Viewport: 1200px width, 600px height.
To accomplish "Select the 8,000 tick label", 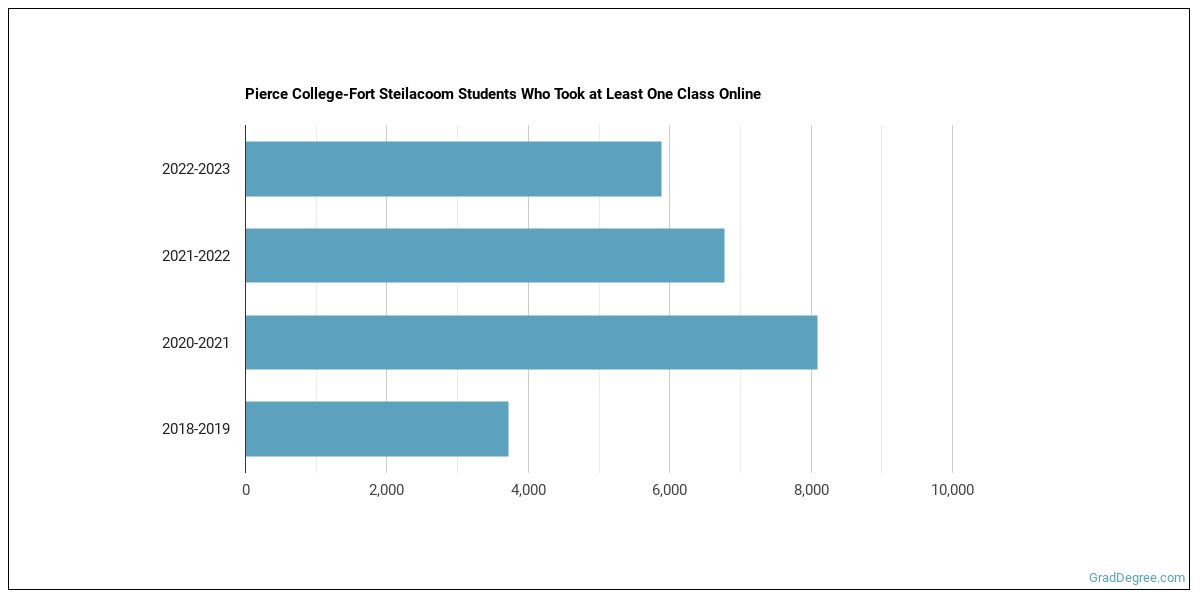I will (811, 490).
